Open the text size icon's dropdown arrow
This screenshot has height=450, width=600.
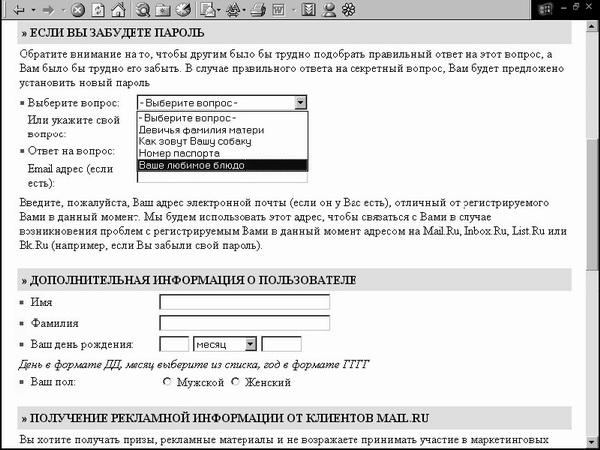[x=244, y=10]
